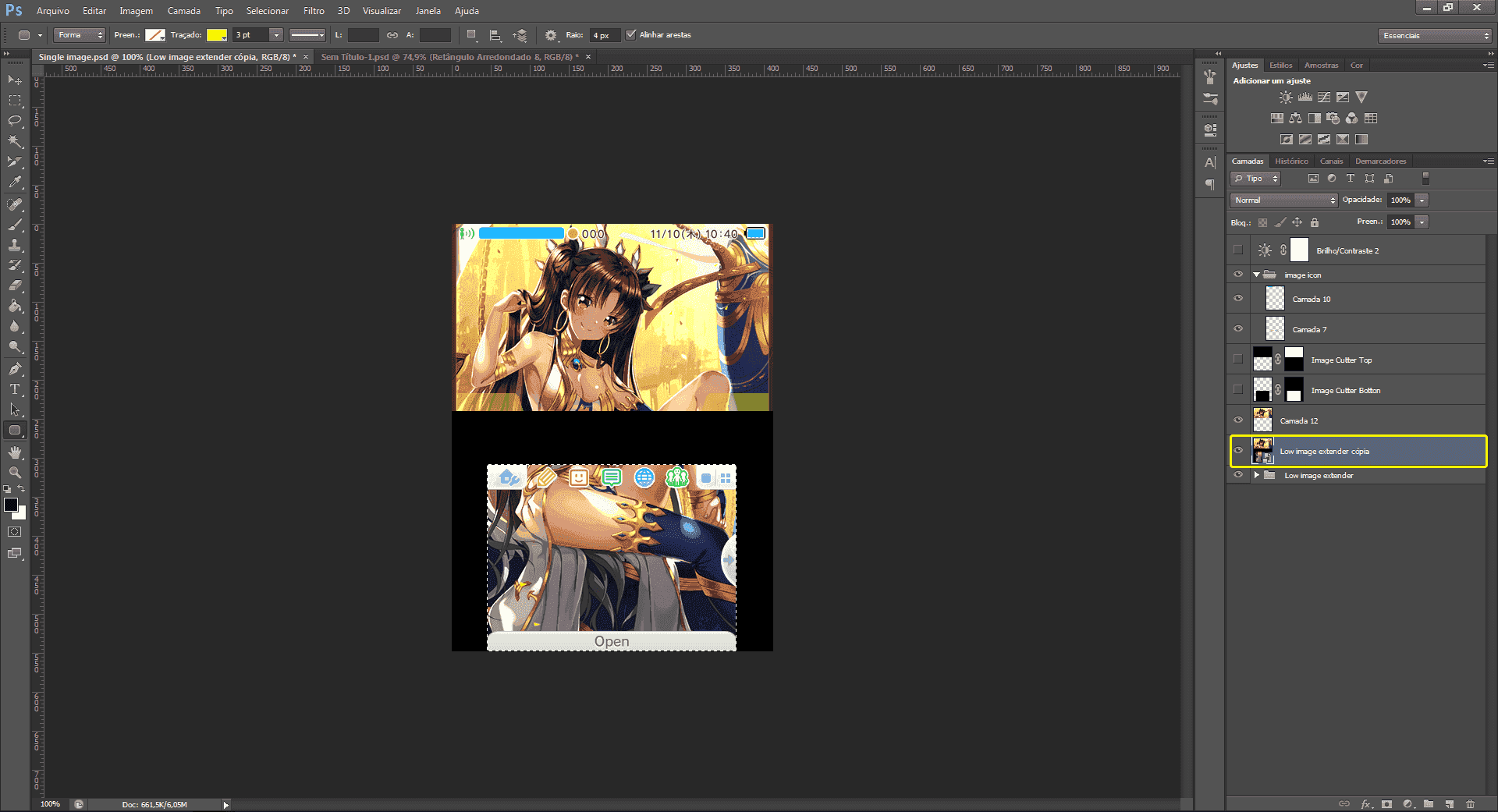Viewport: 1498px width, 812px height.
Task: Select the Brush tool
Action: click(15, 225)
